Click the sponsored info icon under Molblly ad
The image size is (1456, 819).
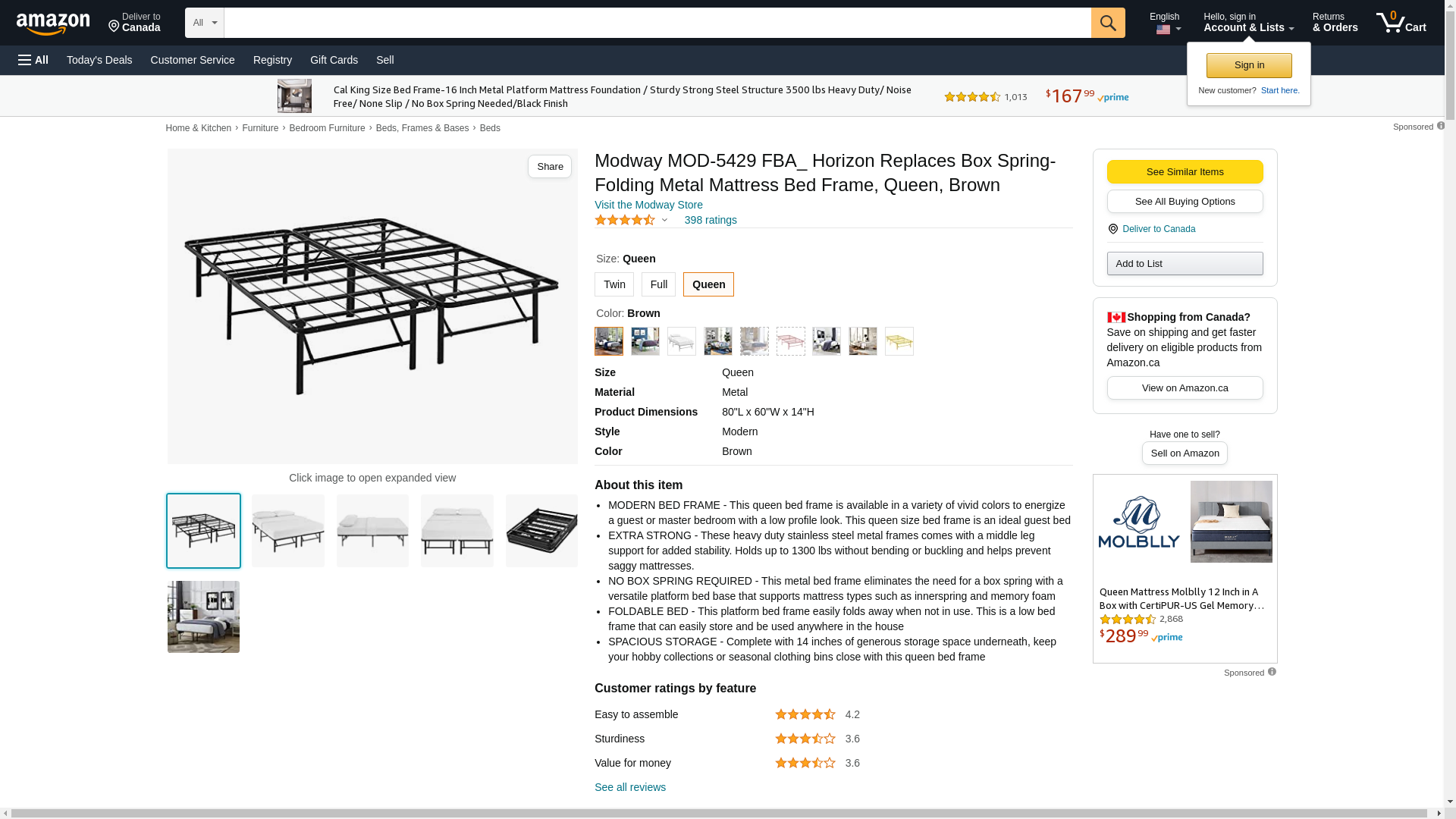click(x=1272, y=672)
